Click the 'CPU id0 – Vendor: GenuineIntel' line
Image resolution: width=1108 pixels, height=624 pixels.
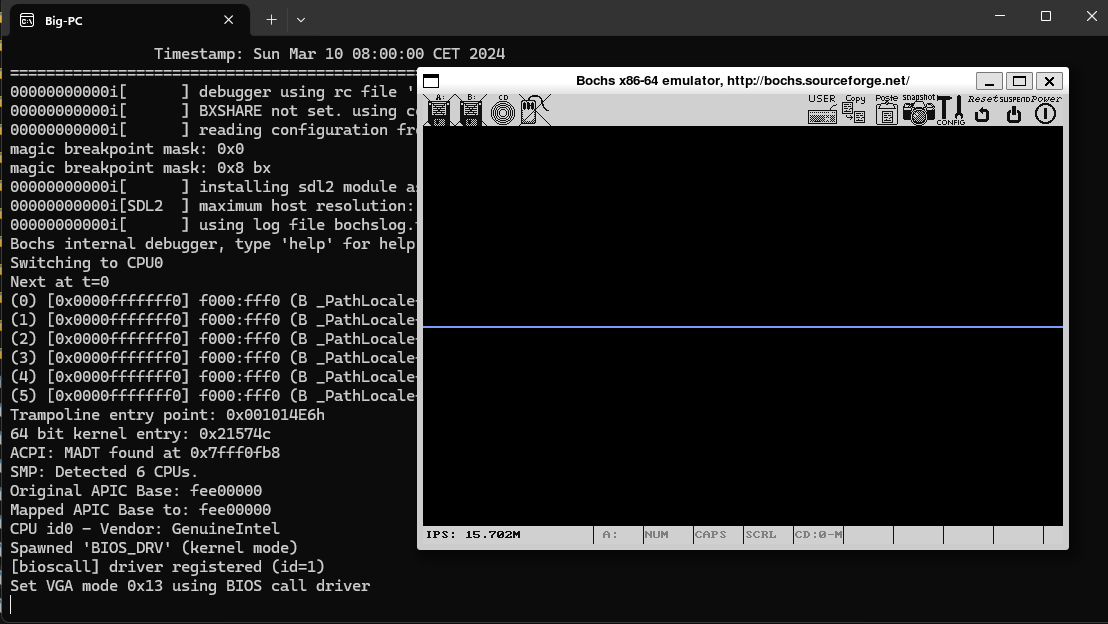pyautogui.click(x=145, y=529)
